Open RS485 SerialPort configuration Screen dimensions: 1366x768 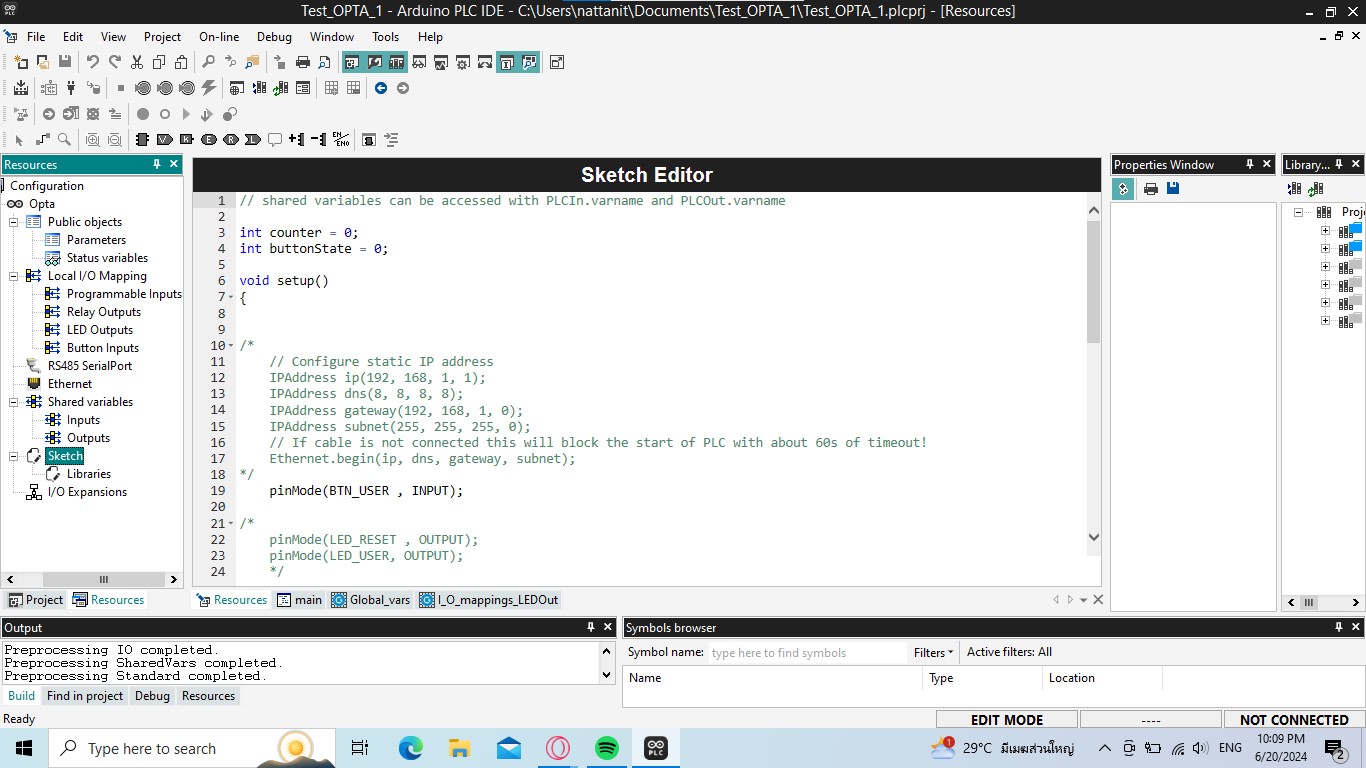click(x=90, y=366)
